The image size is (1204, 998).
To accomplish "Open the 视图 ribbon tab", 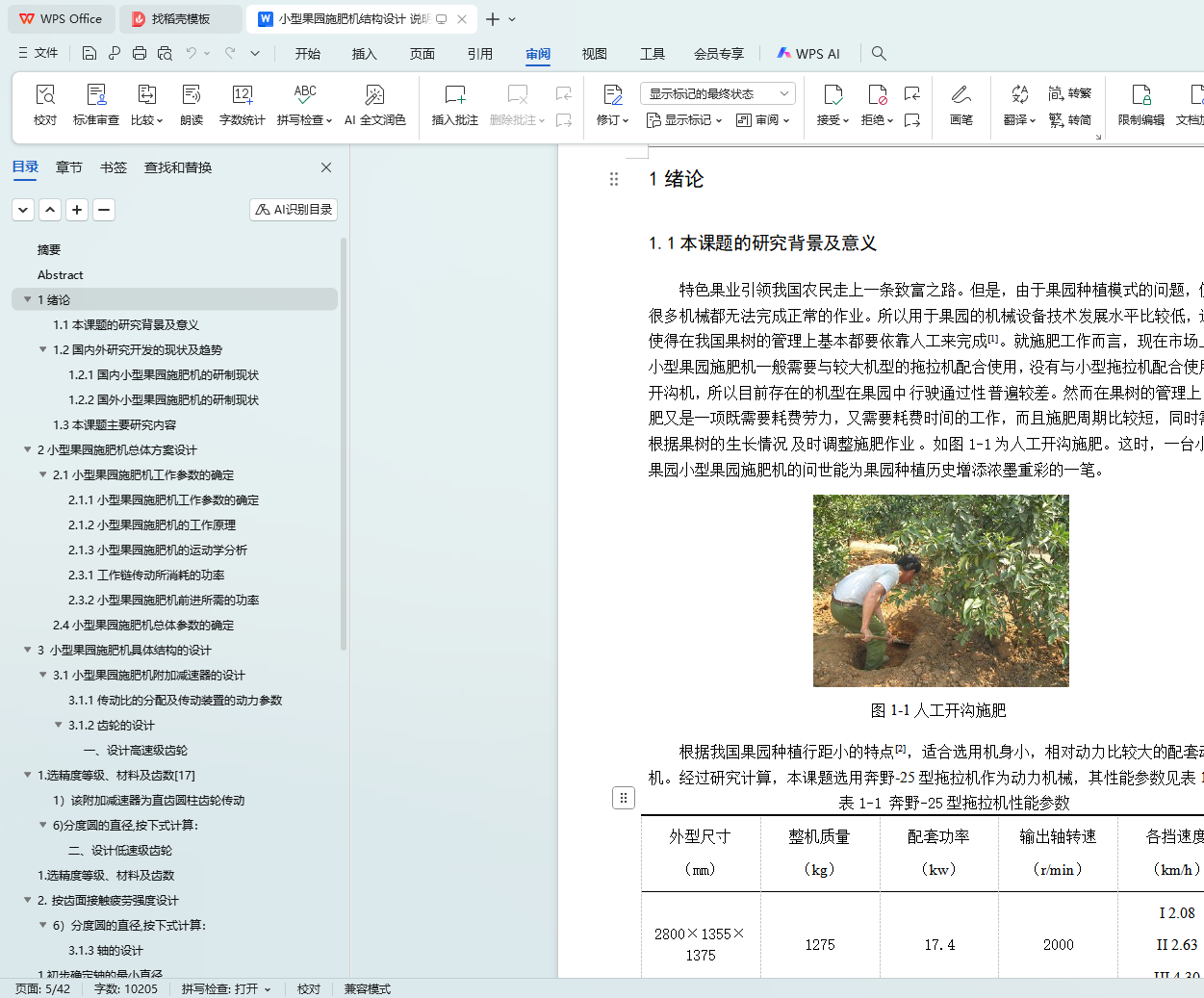I will click(x=595, y=54).
